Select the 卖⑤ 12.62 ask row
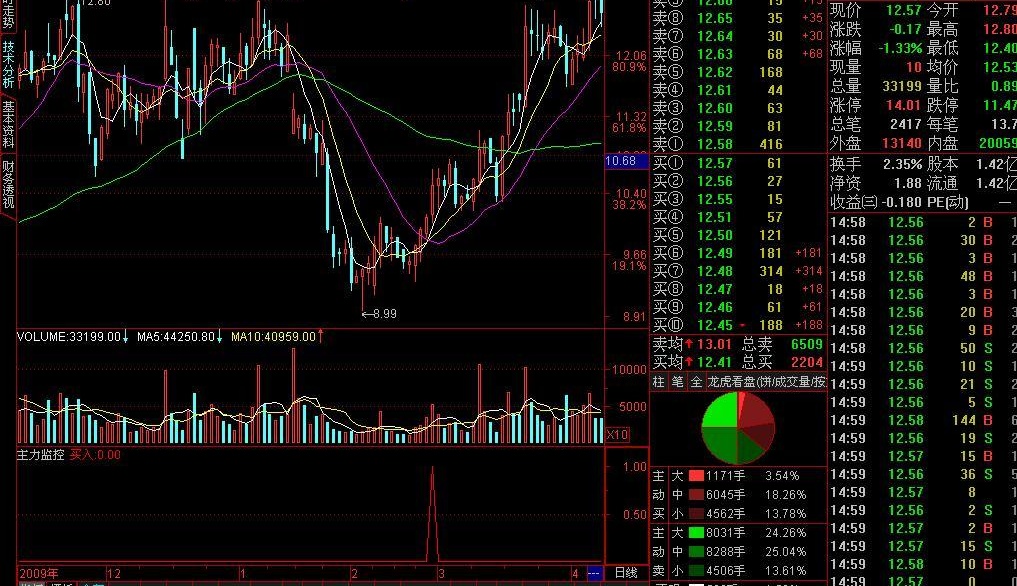Image resolution: width=1017 pixels, height=586 pixels. [738, 72]
